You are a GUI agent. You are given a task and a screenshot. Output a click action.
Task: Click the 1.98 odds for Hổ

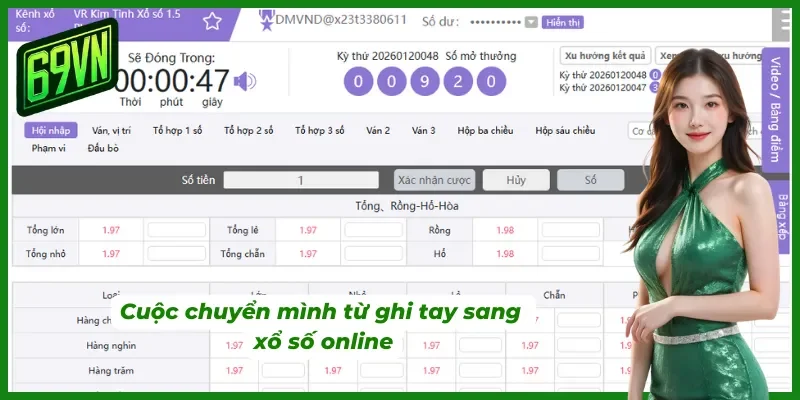[x=505, y=254]
